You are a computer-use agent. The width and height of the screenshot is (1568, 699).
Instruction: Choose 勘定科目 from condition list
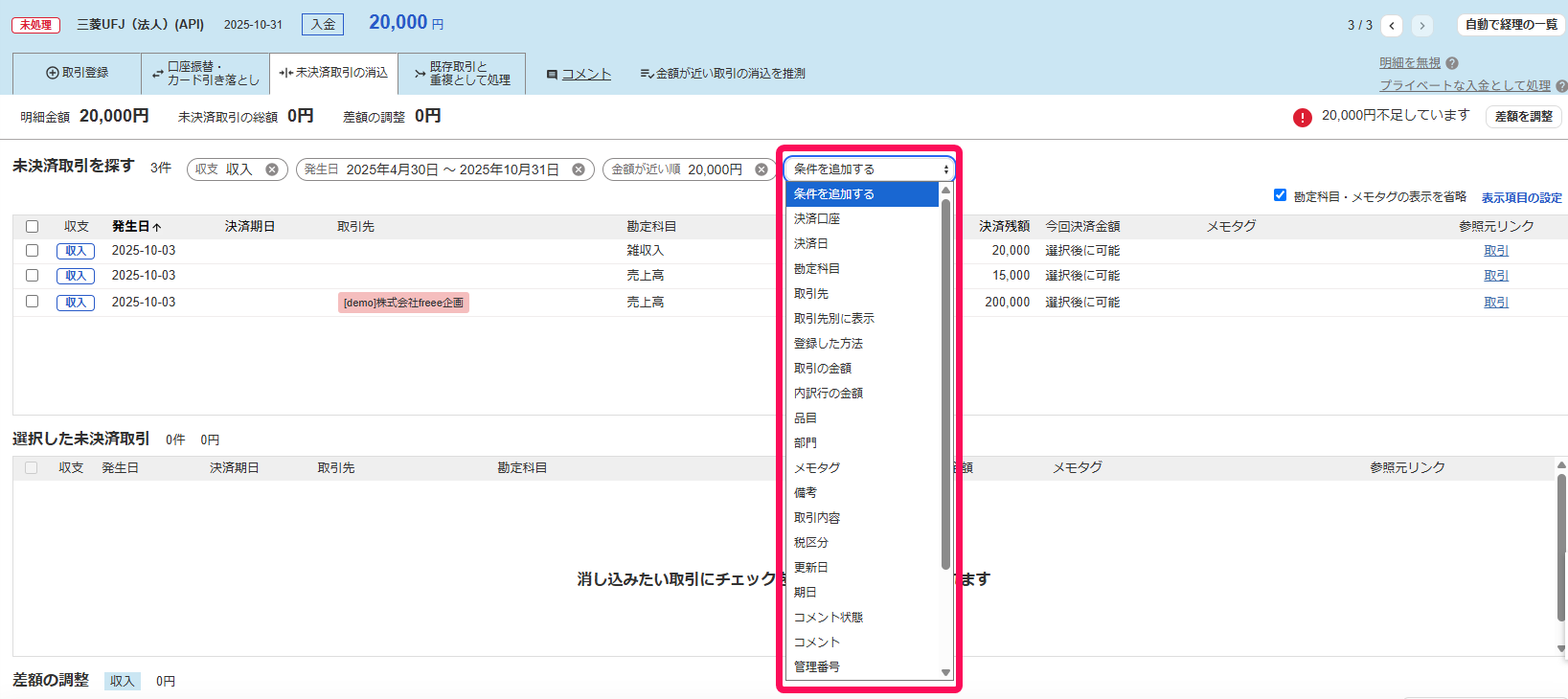[862, 269]
